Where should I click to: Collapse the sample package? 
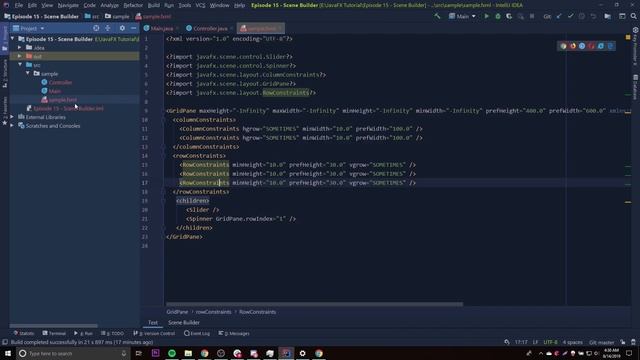pos(28,73)
